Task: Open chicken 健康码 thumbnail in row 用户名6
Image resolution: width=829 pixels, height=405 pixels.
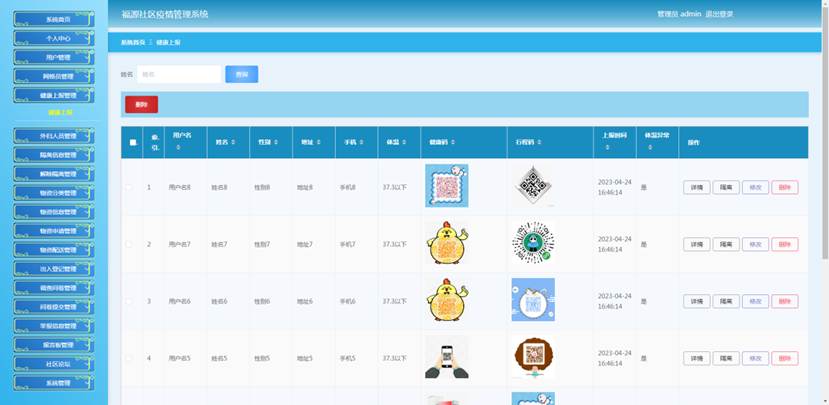Action: tap(447, 300)
